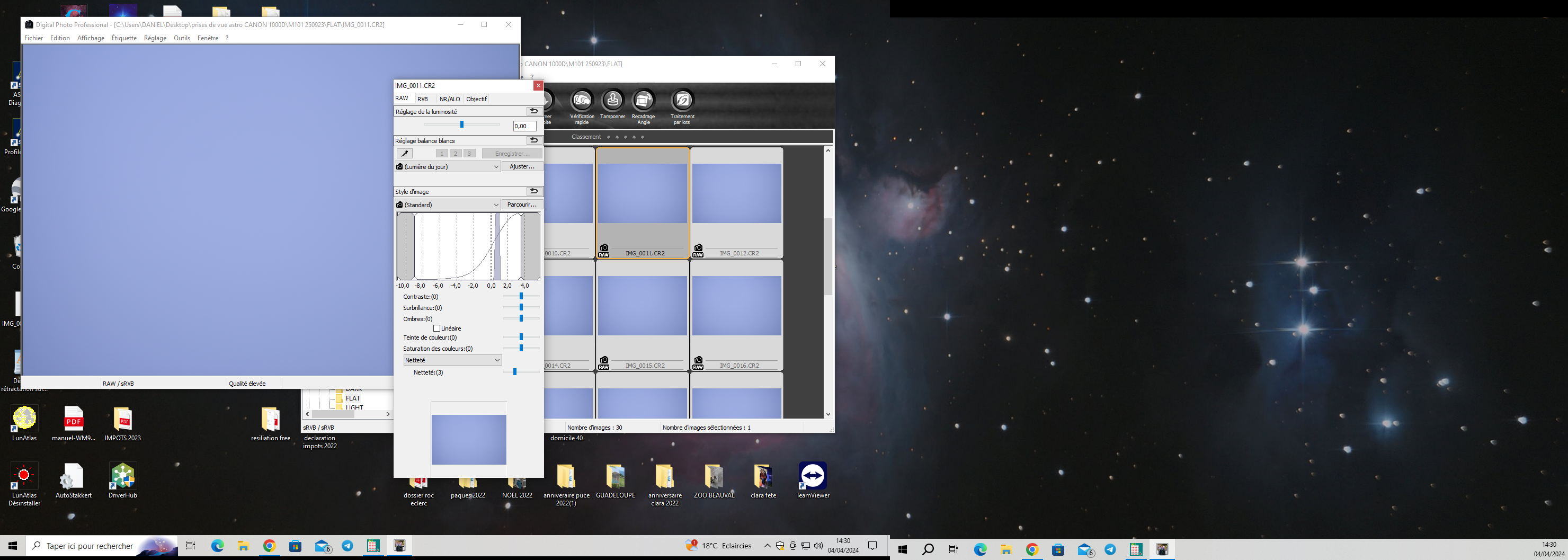Click the FLAT folder in the tree
Image resolution: width=1568 pixels, height=560 pixels.
point(353,398)
